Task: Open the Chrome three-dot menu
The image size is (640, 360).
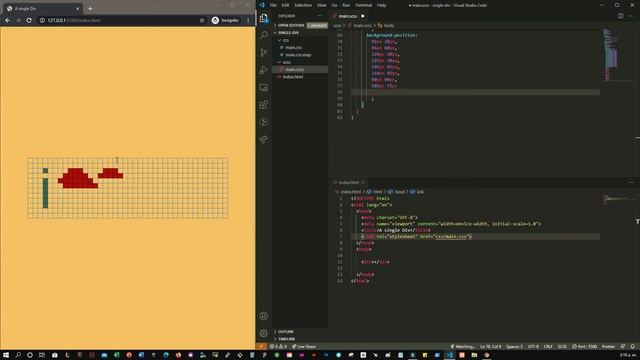Action: 248,20
